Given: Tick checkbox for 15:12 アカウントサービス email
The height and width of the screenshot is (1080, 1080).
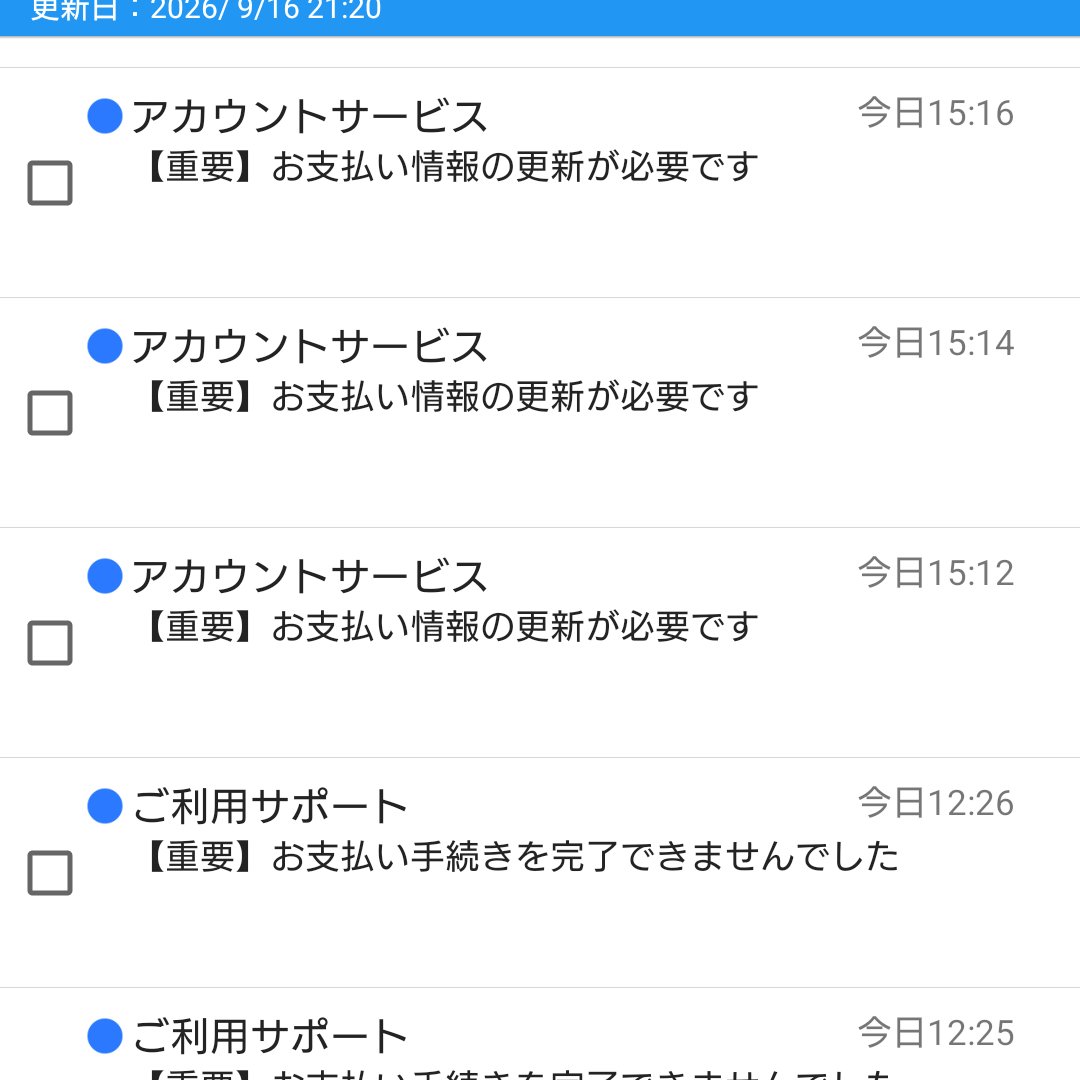Looking at the screenshot, I should (50, 643).
